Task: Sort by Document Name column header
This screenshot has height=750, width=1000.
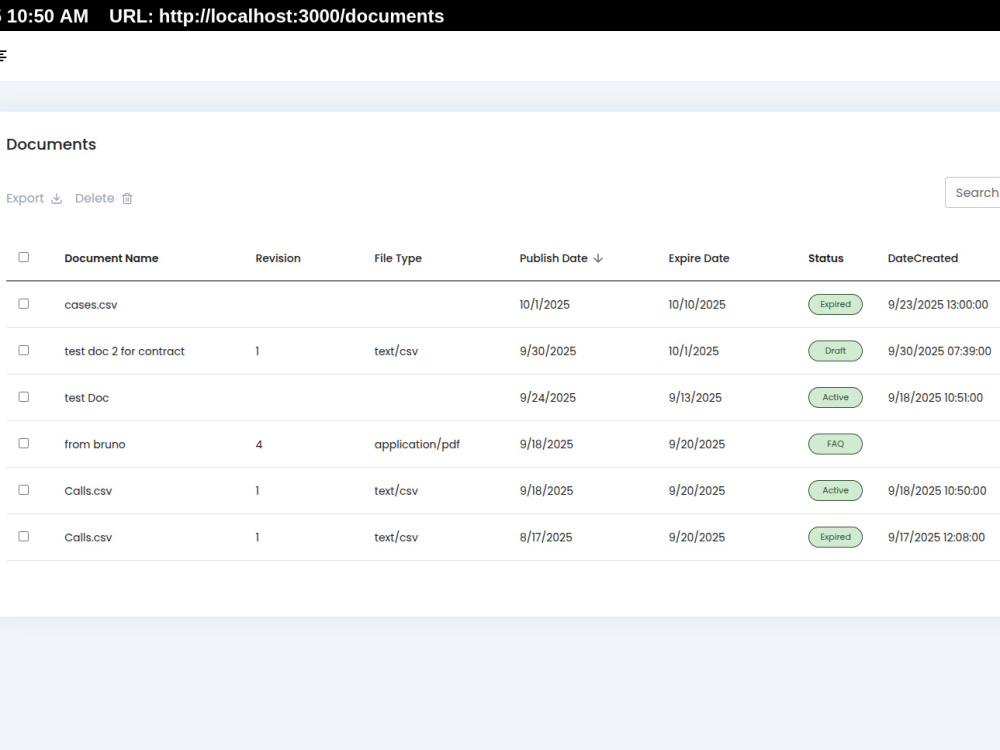Action: (111, 258)
